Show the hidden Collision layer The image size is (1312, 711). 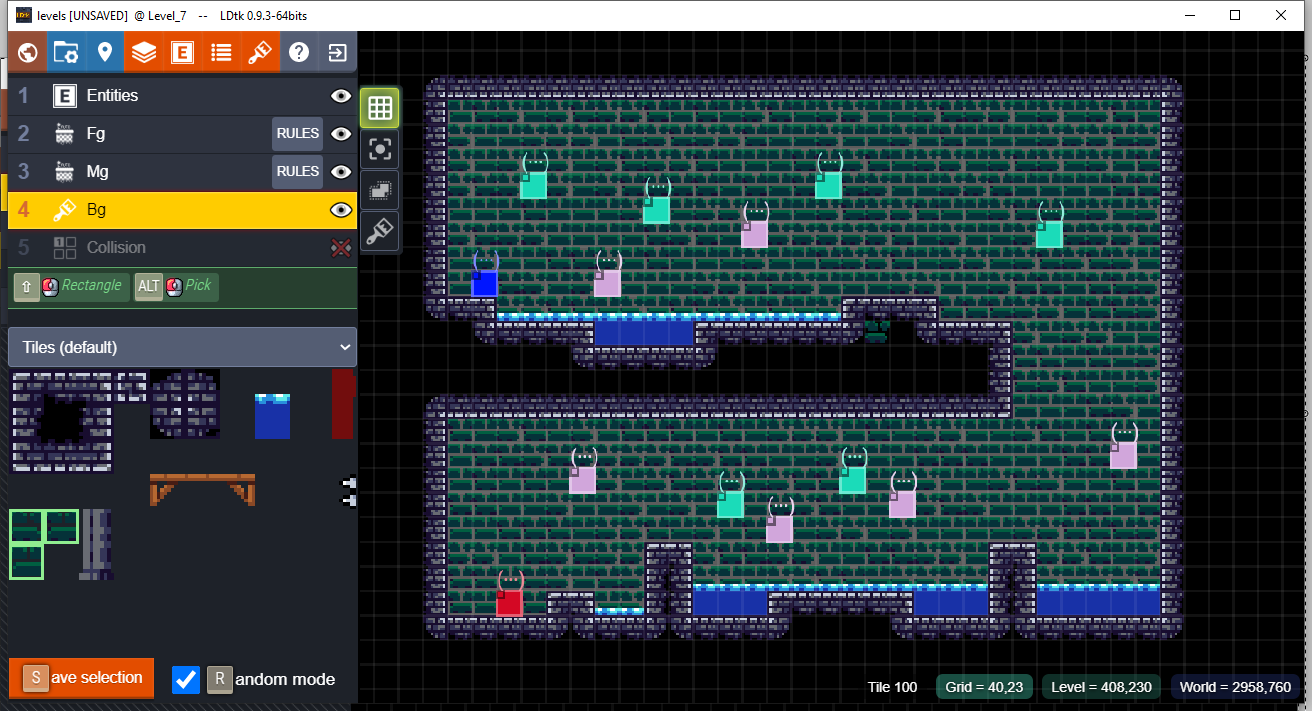tap(341, 248)
